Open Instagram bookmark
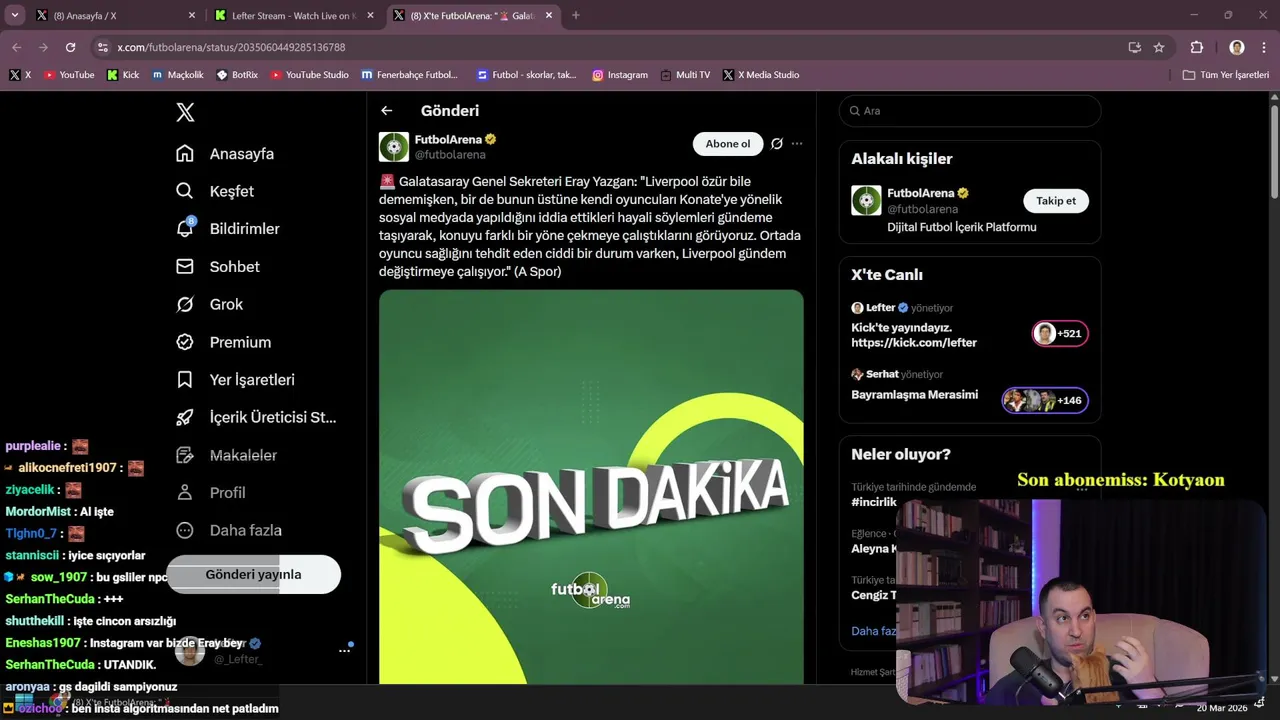This screenshot has width=1280, height=720. (x=620, y=75)
